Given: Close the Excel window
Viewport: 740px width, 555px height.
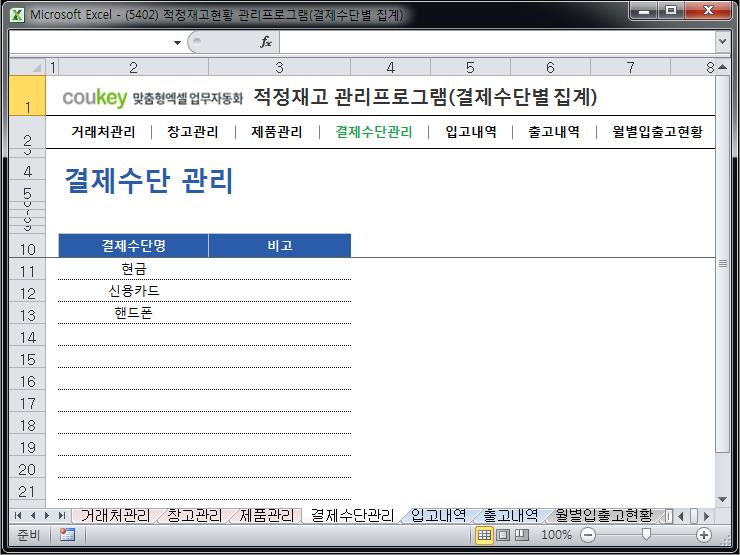Looking at the screenshot, I should [x=708, y=10].
